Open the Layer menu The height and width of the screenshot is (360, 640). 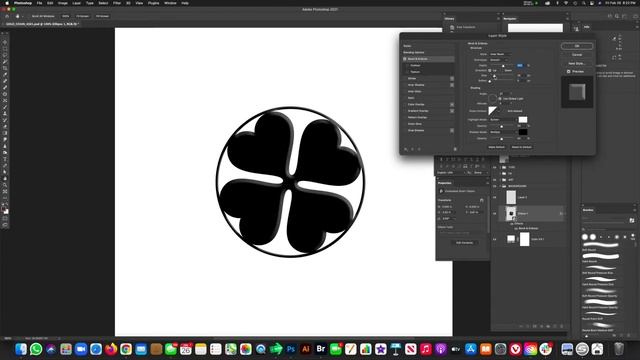[x=76, y=3]
